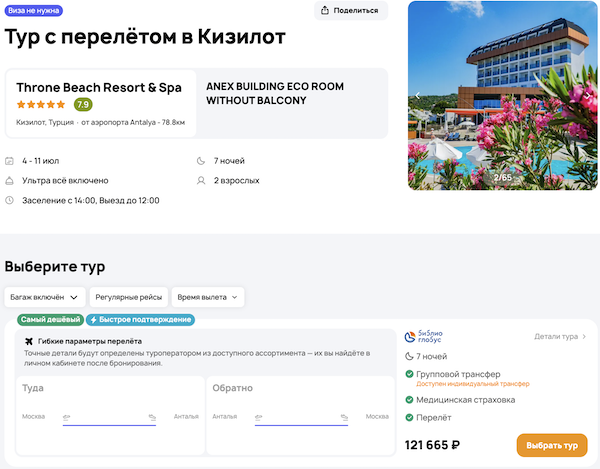Click the calendar icon by 4 - 11 июл
The image size is (600, 469).
(10, 161)
